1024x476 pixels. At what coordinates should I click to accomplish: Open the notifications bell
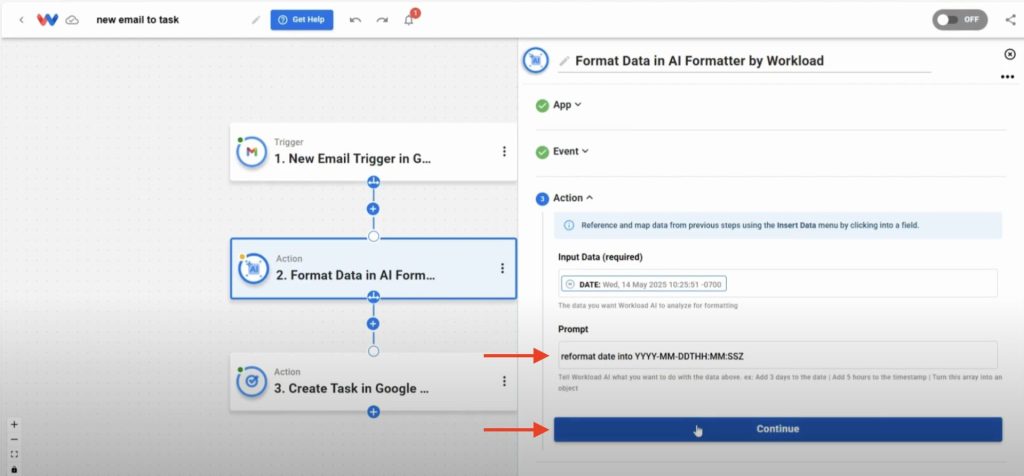(x=409, y=20)
